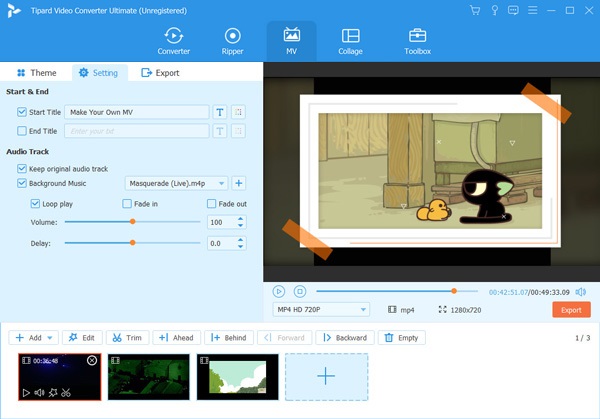Click the register key icon

(494, 10)
